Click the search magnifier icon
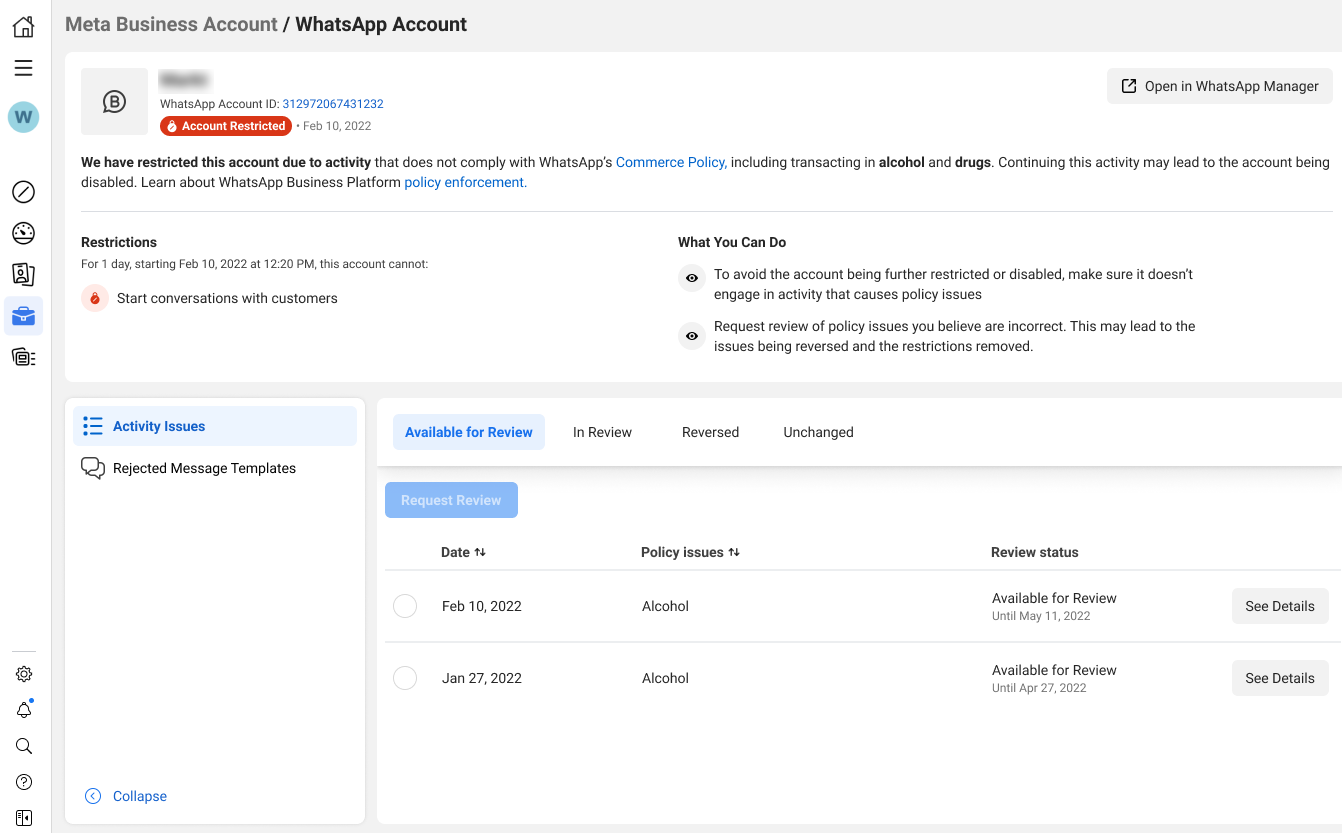Viewport: 1342px width, 833px height. click(x=24, y=746)
